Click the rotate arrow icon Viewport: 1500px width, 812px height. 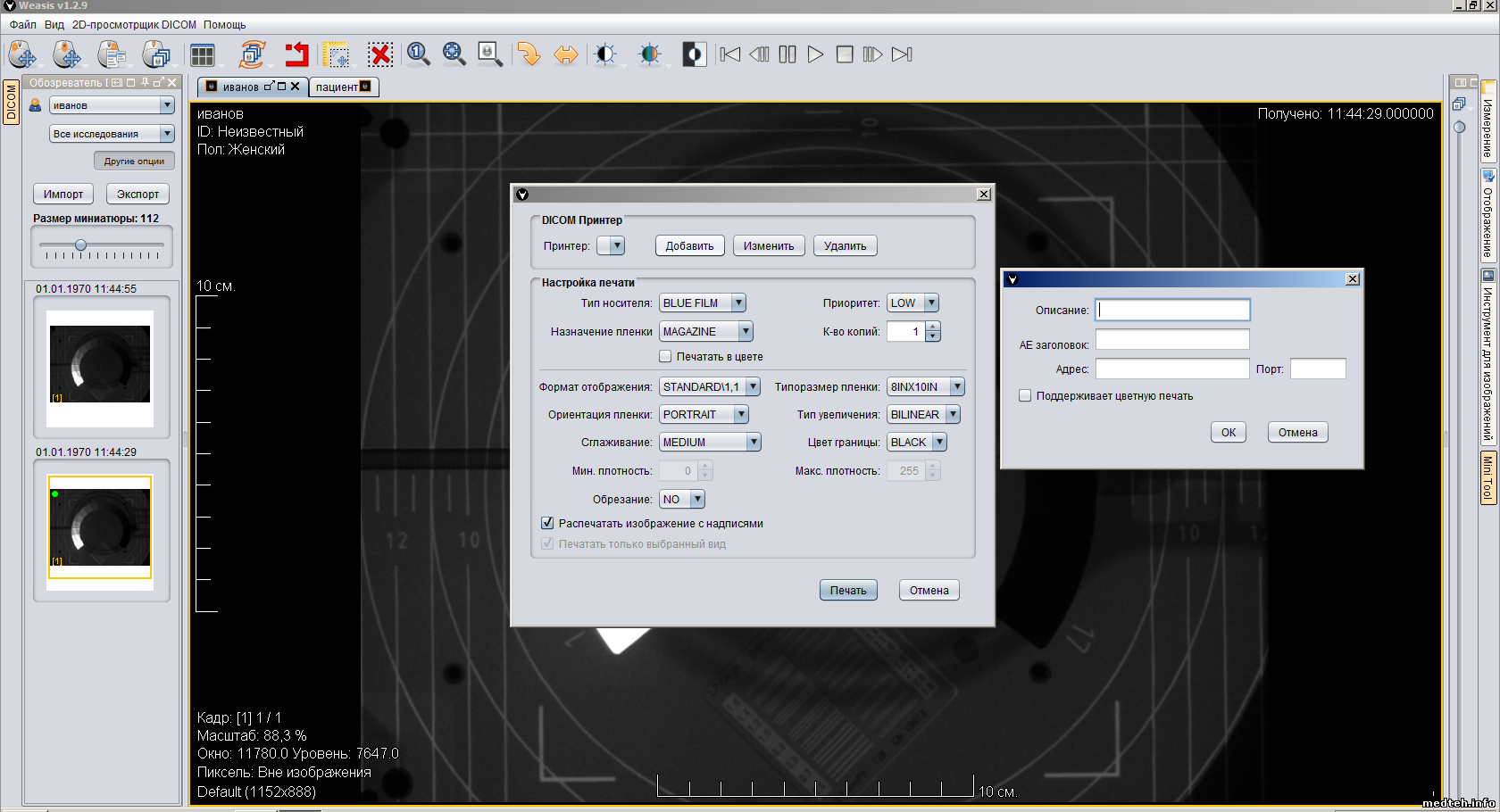click(529, 55)
